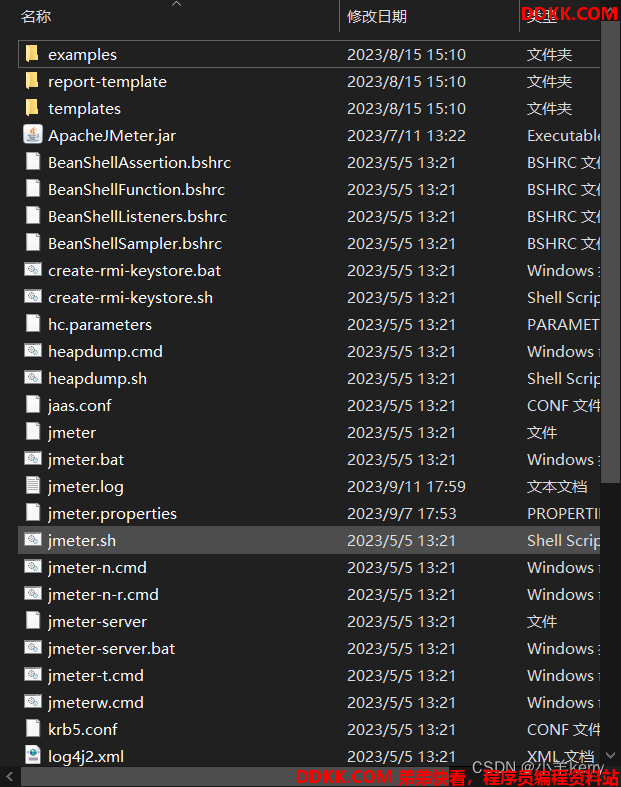Click the horizontal scrollbar left arrow
The height and width of the screenshot is (787, 621).
(x=10, y=777)
